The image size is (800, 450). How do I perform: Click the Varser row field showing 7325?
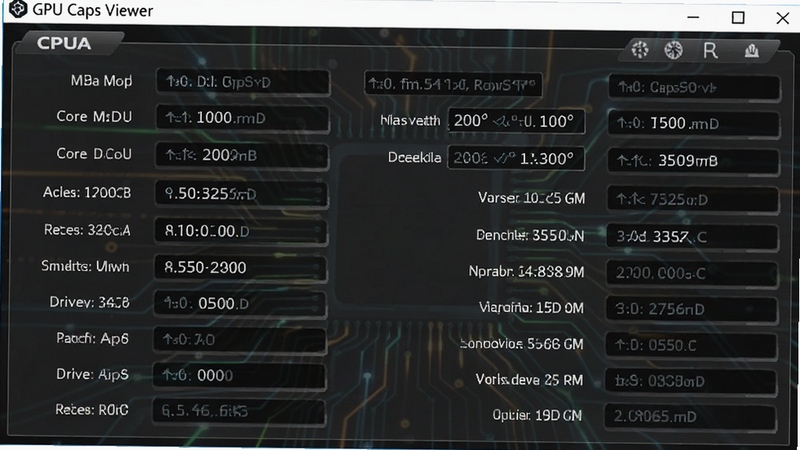pyautogui.click(x=693, y=199)
